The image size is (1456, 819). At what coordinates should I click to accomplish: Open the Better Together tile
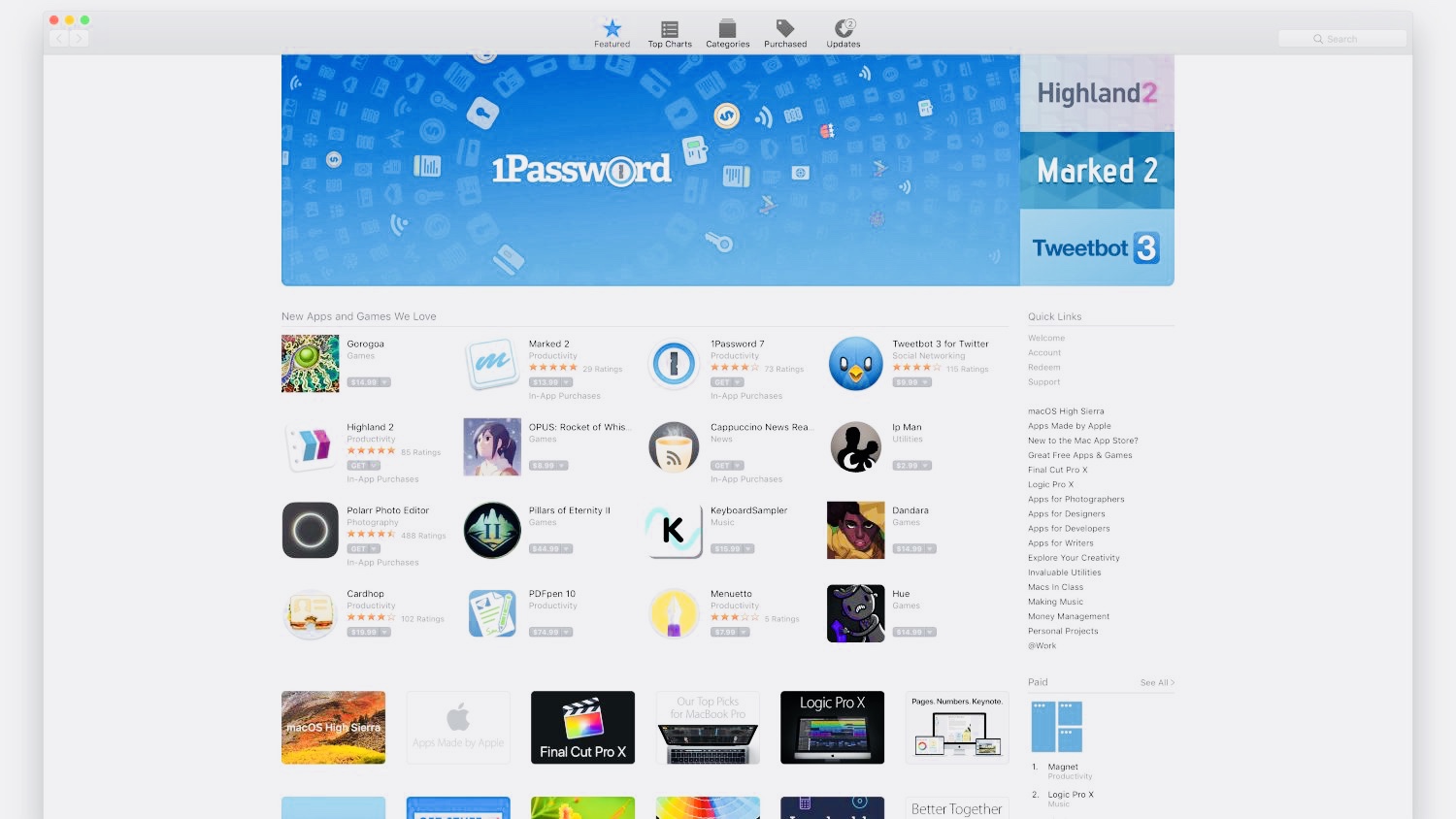click(x=957, y=807)
